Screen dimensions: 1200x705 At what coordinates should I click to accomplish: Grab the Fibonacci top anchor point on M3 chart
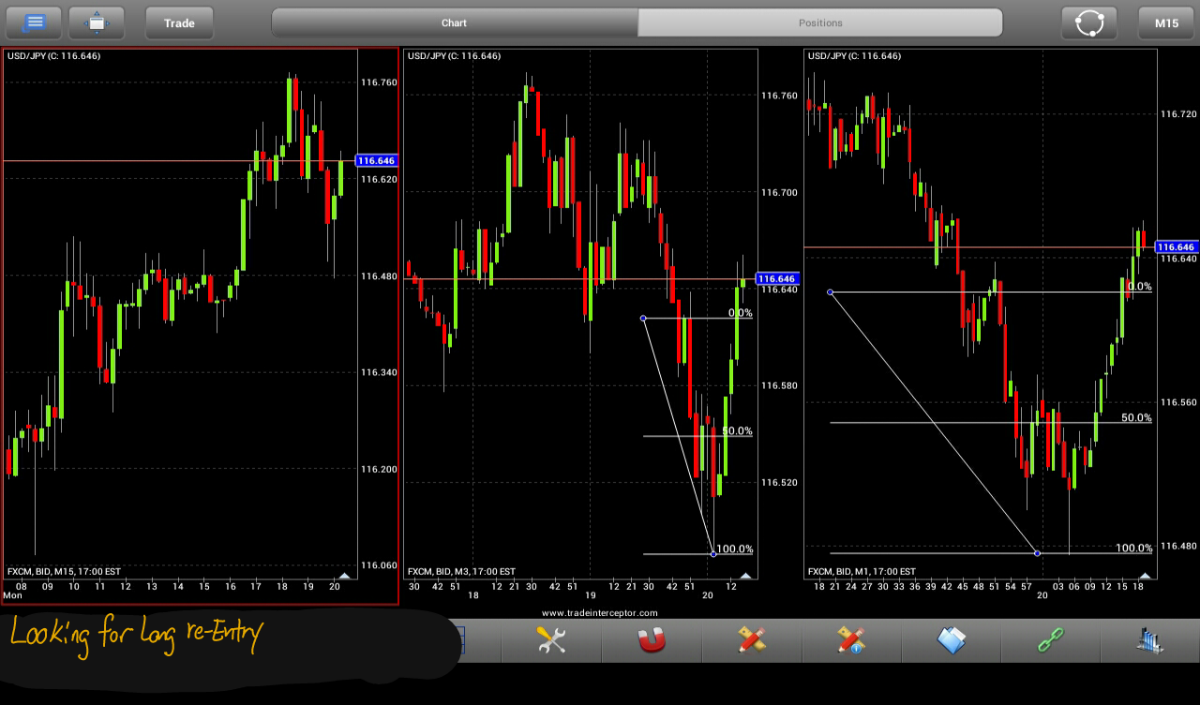click(x=643, y=318)
